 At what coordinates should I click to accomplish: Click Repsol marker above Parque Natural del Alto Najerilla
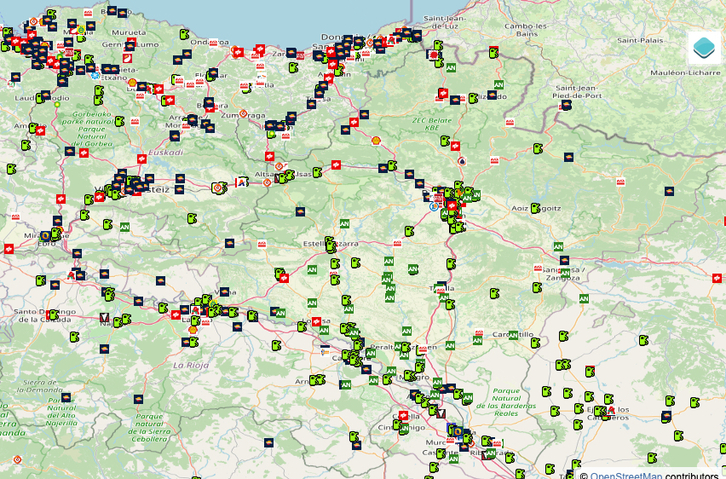(66, 398)
